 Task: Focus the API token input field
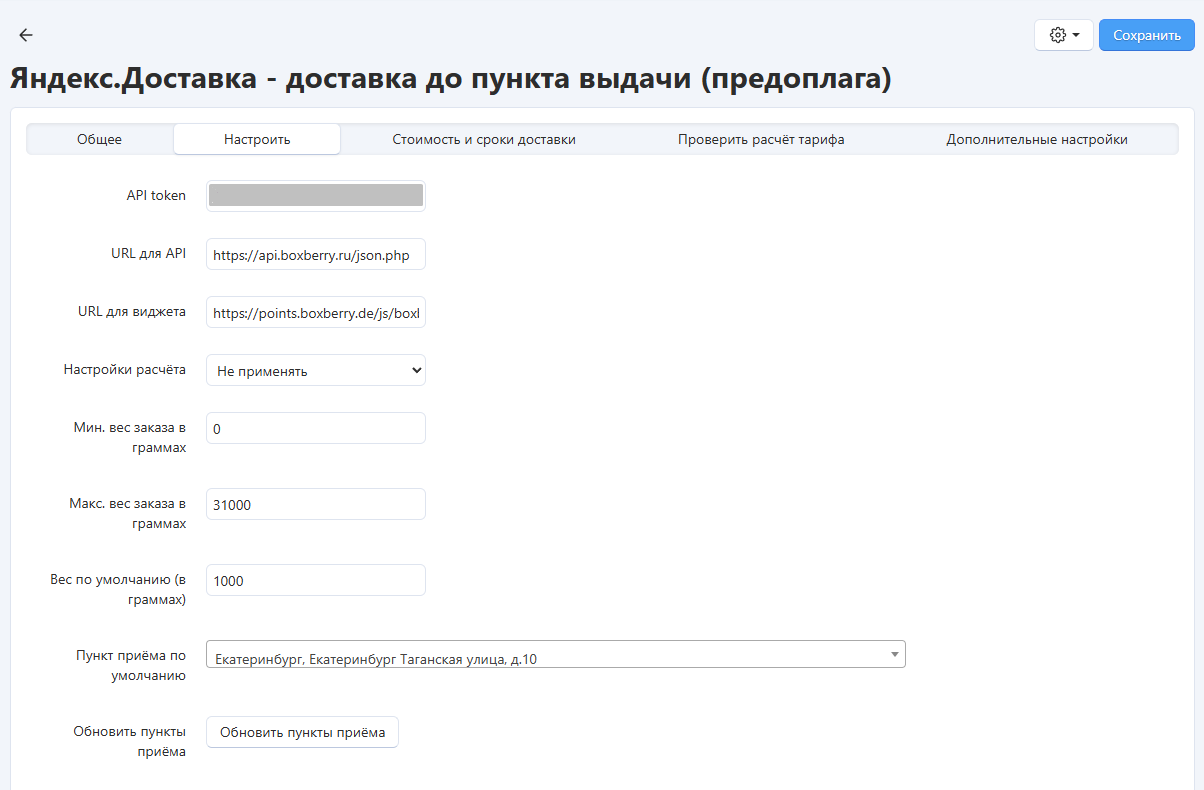tap(316, 195)
